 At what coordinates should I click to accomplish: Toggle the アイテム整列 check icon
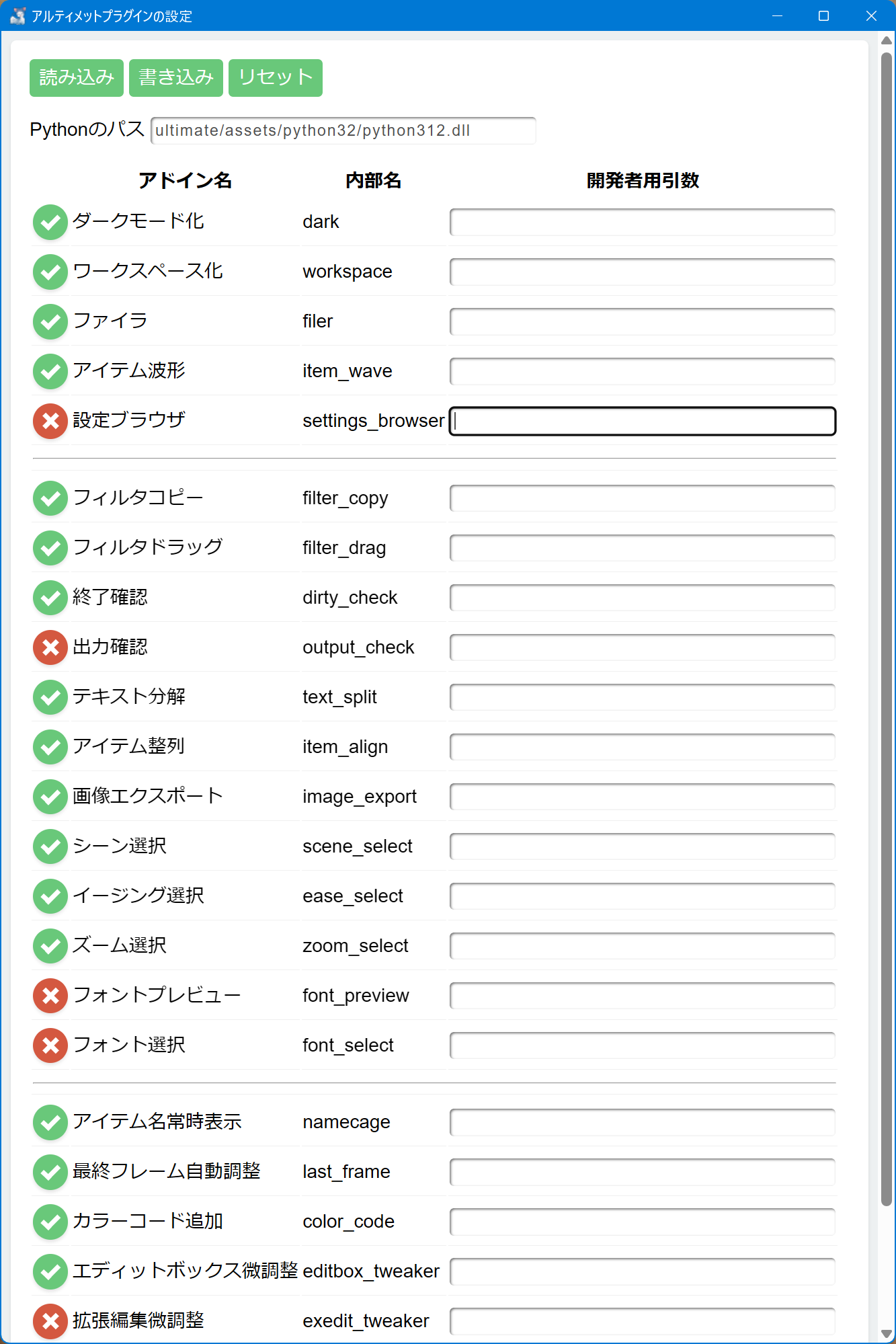click(x=50, y=747)
